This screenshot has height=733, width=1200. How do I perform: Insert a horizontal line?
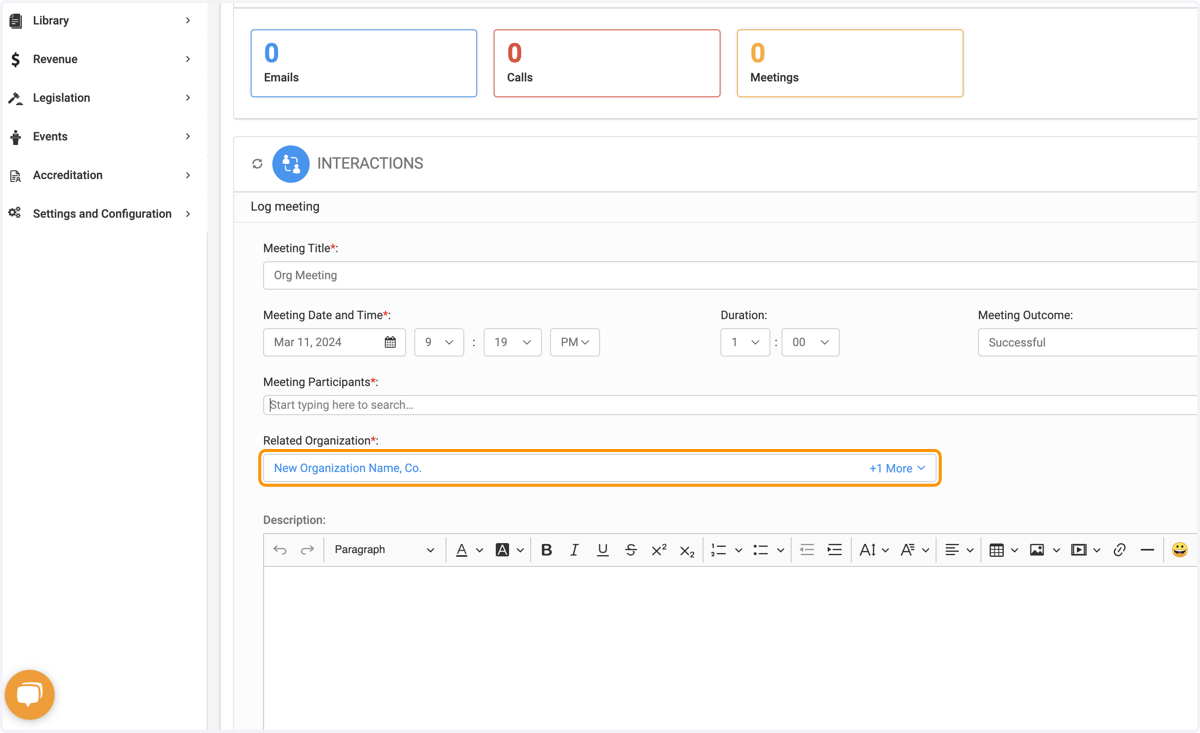coord(1147,550)
